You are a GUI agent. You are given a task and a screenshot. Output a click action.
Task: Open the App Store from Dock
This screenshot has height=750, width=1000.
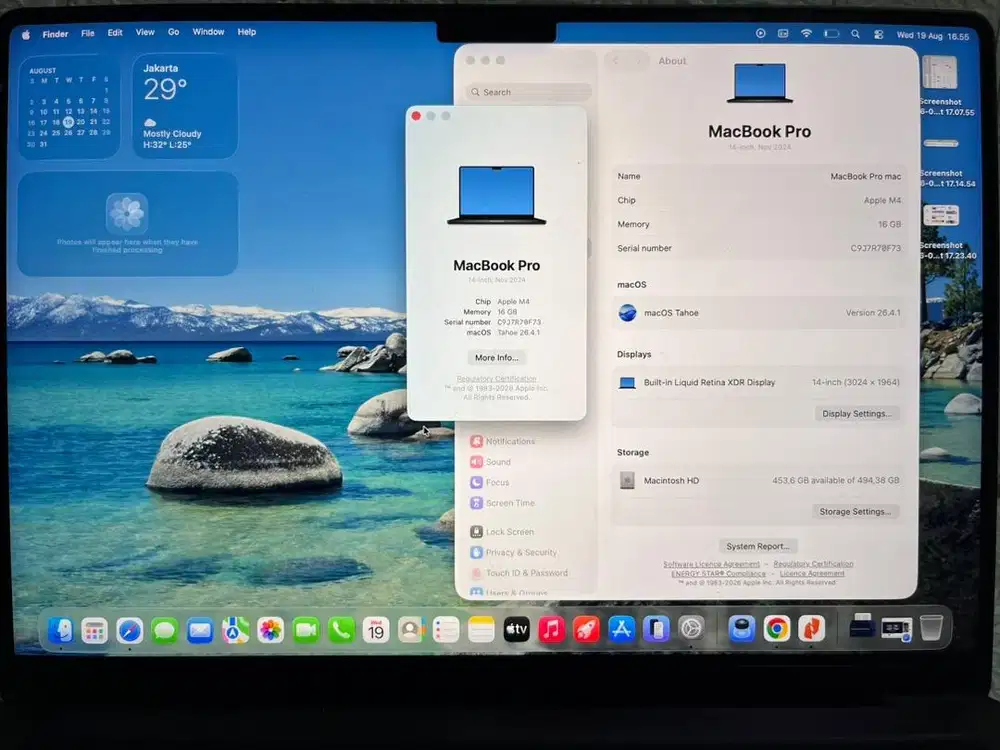(621, 629)
